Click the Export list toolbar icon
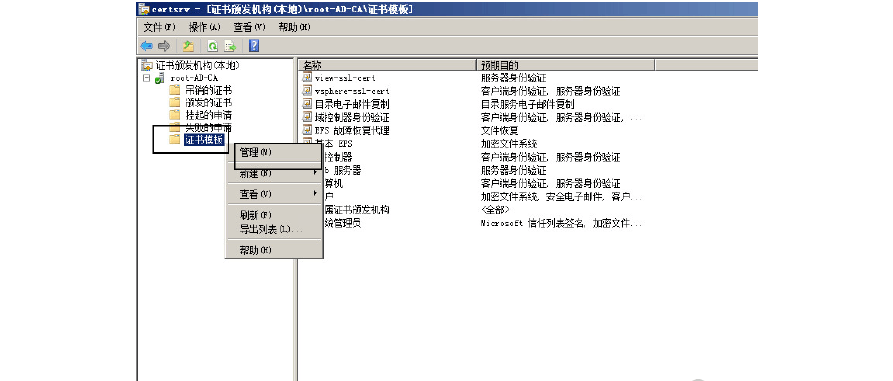The height and width of the screenshot is (381, 893). click(230, 46)
